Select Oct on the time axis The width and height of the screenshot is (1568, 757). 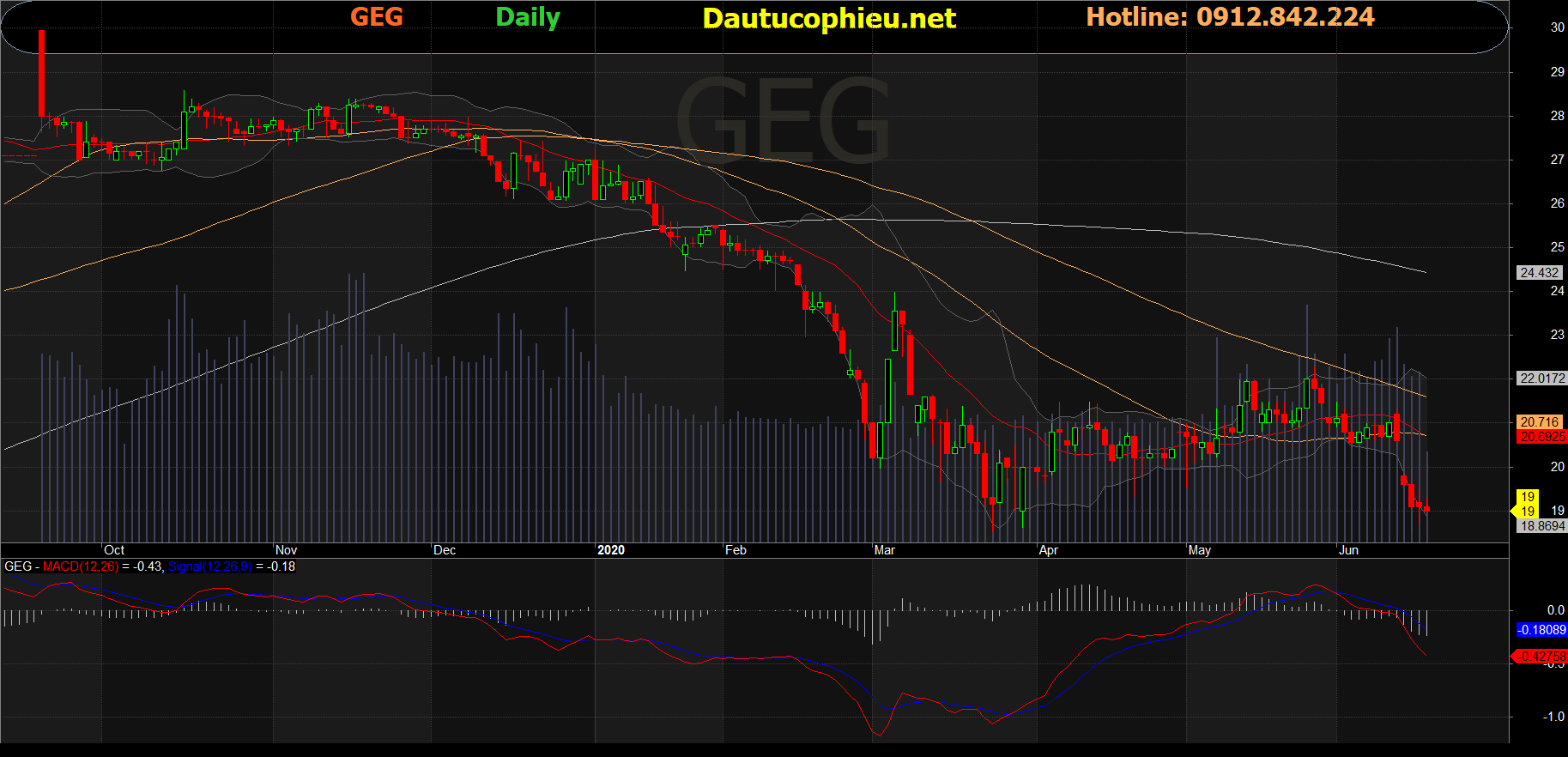[x=114, y=550]
